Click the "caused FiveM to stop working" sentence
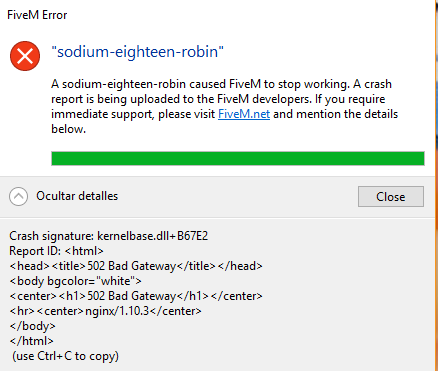 click(x=269, y=84)
